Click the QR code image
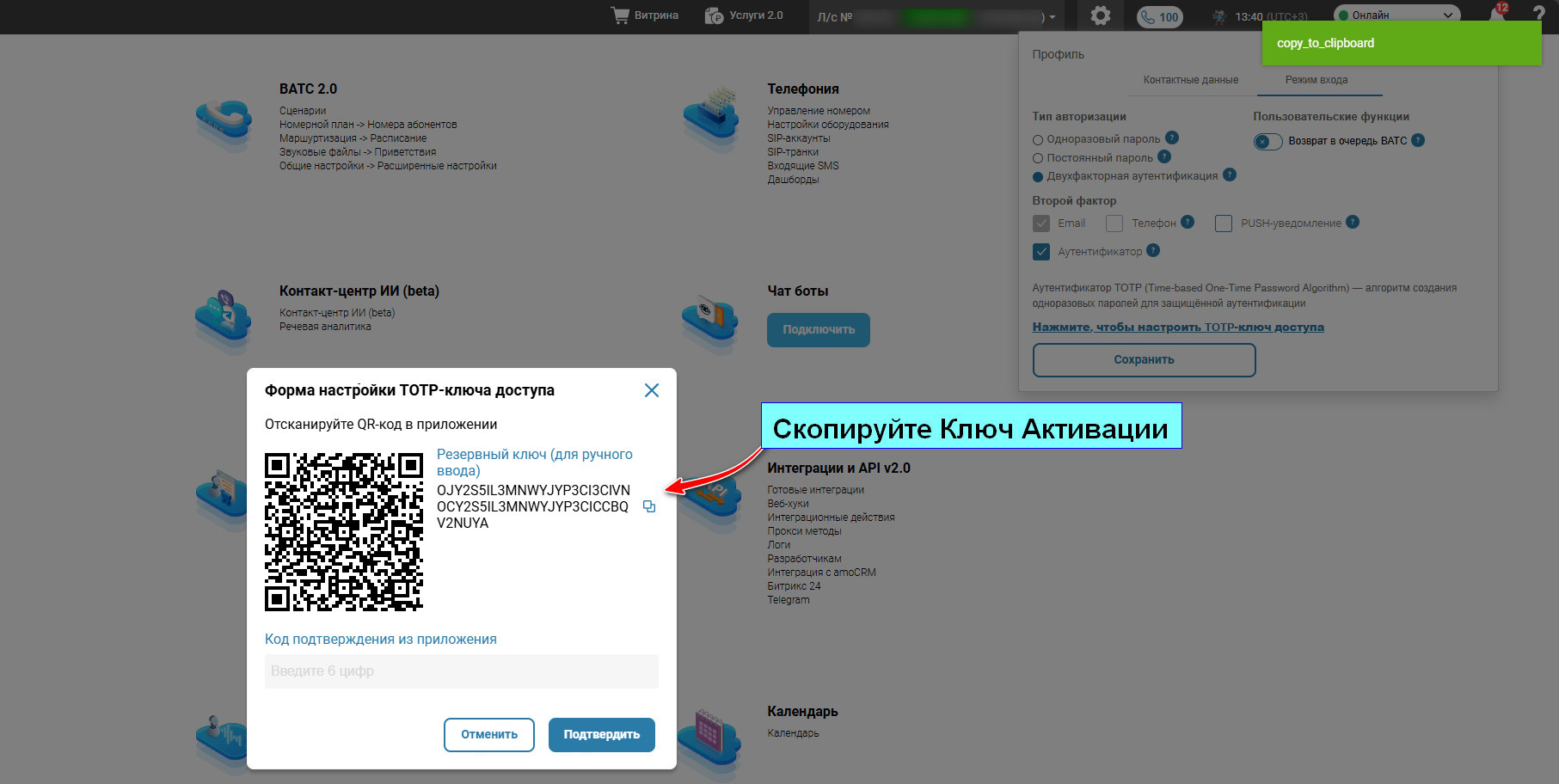This screenshot has width=1559, height=784. coord(344,532)
